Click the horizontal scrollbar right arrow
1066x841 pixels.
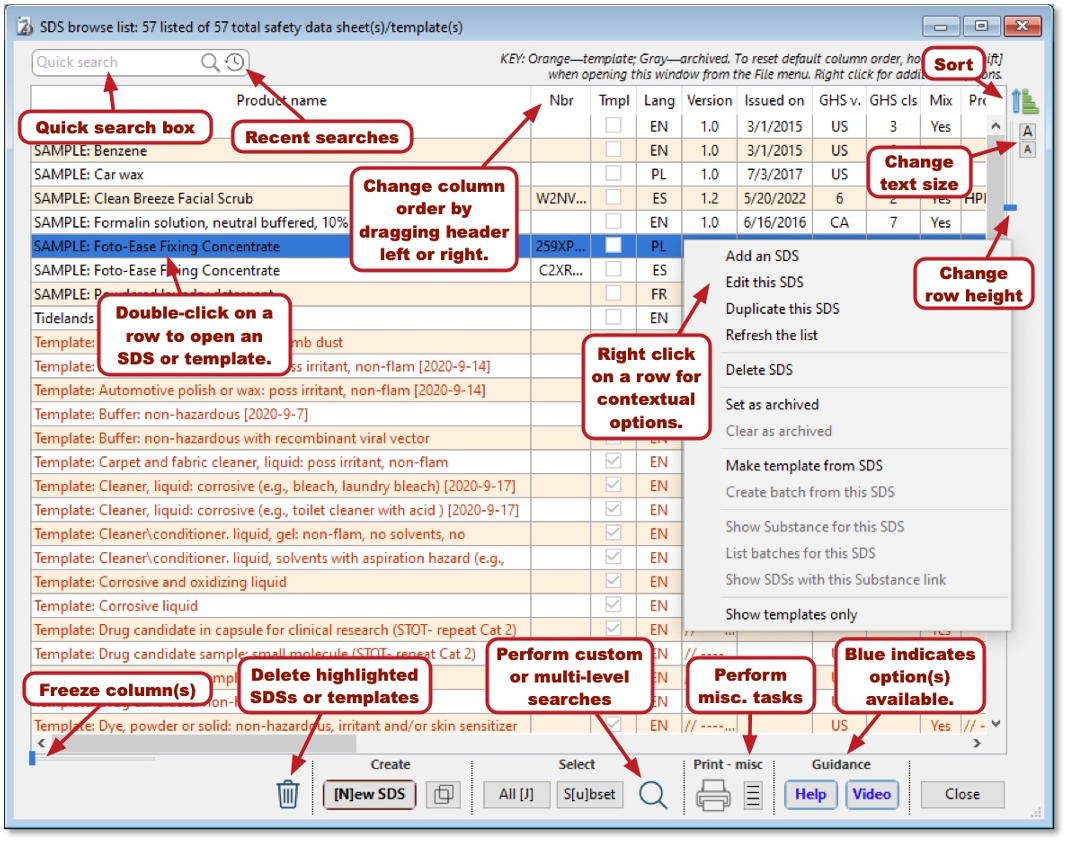[977, 743]
